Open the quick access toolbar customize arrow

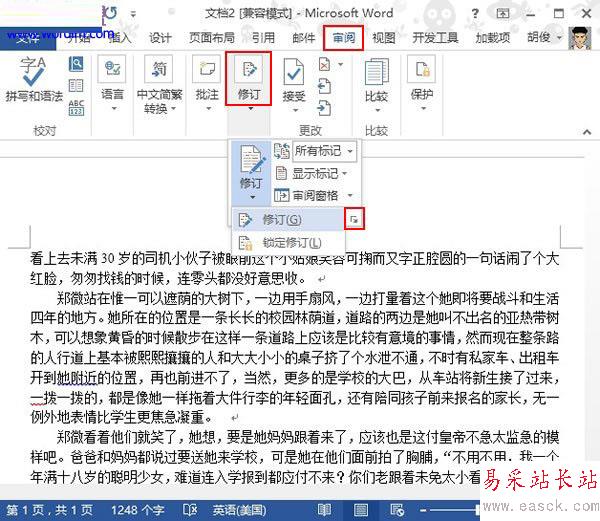pyautogui.click(x=133, y=14)
